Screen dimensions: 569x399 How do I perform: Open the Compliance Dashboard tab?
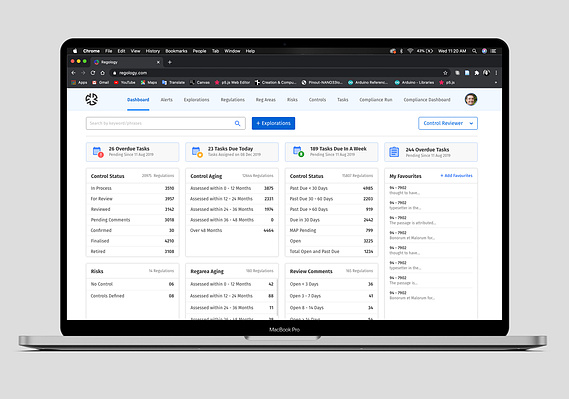pyautogui.click(x=427, y=100)
